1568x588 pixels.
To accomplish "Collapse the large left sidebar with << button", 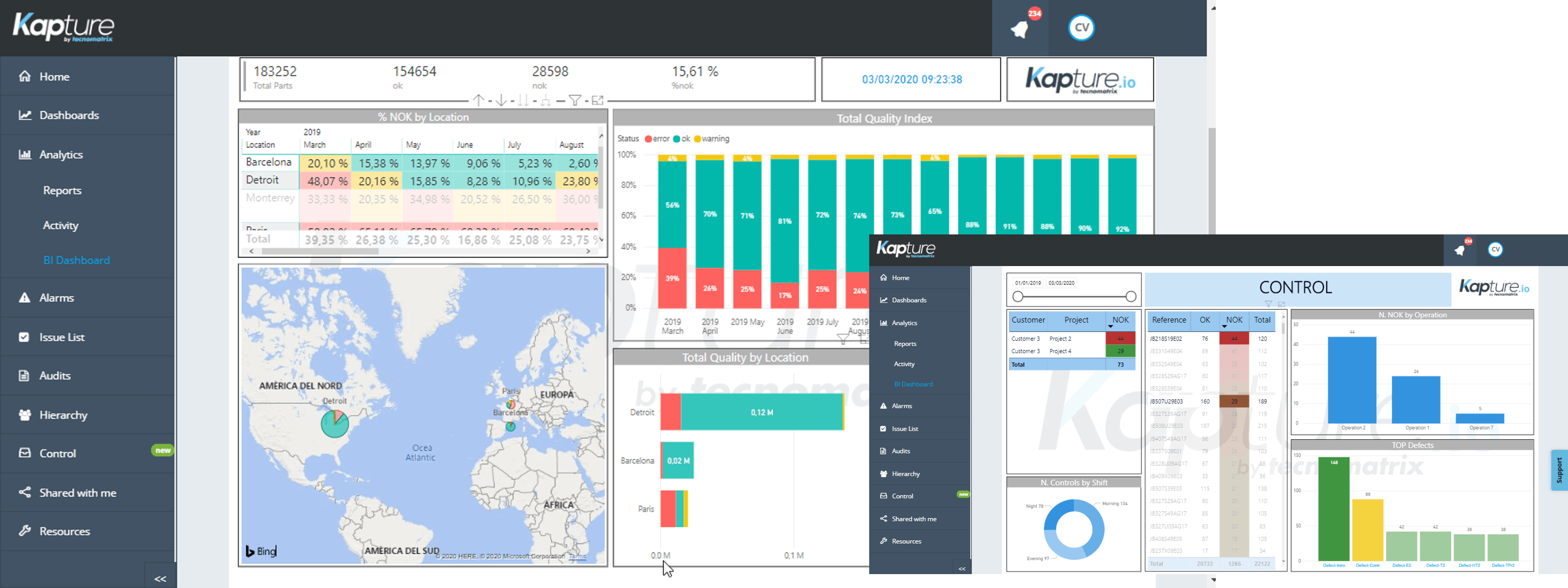I will coord(160,578).
